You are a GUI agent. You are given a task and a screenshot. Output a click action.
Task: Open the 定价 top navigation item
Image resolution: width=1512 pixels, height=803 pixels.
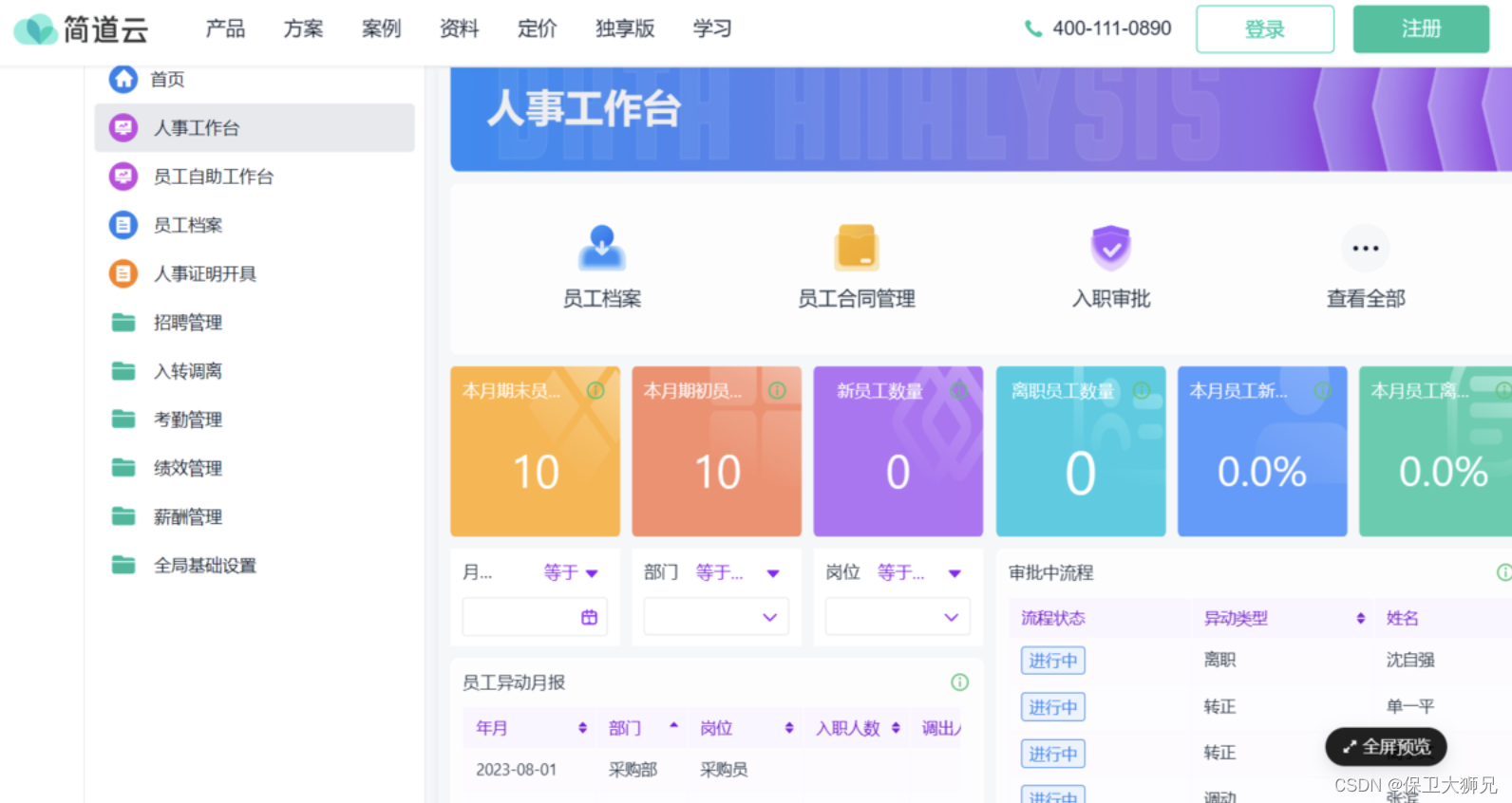coord(537,28)
